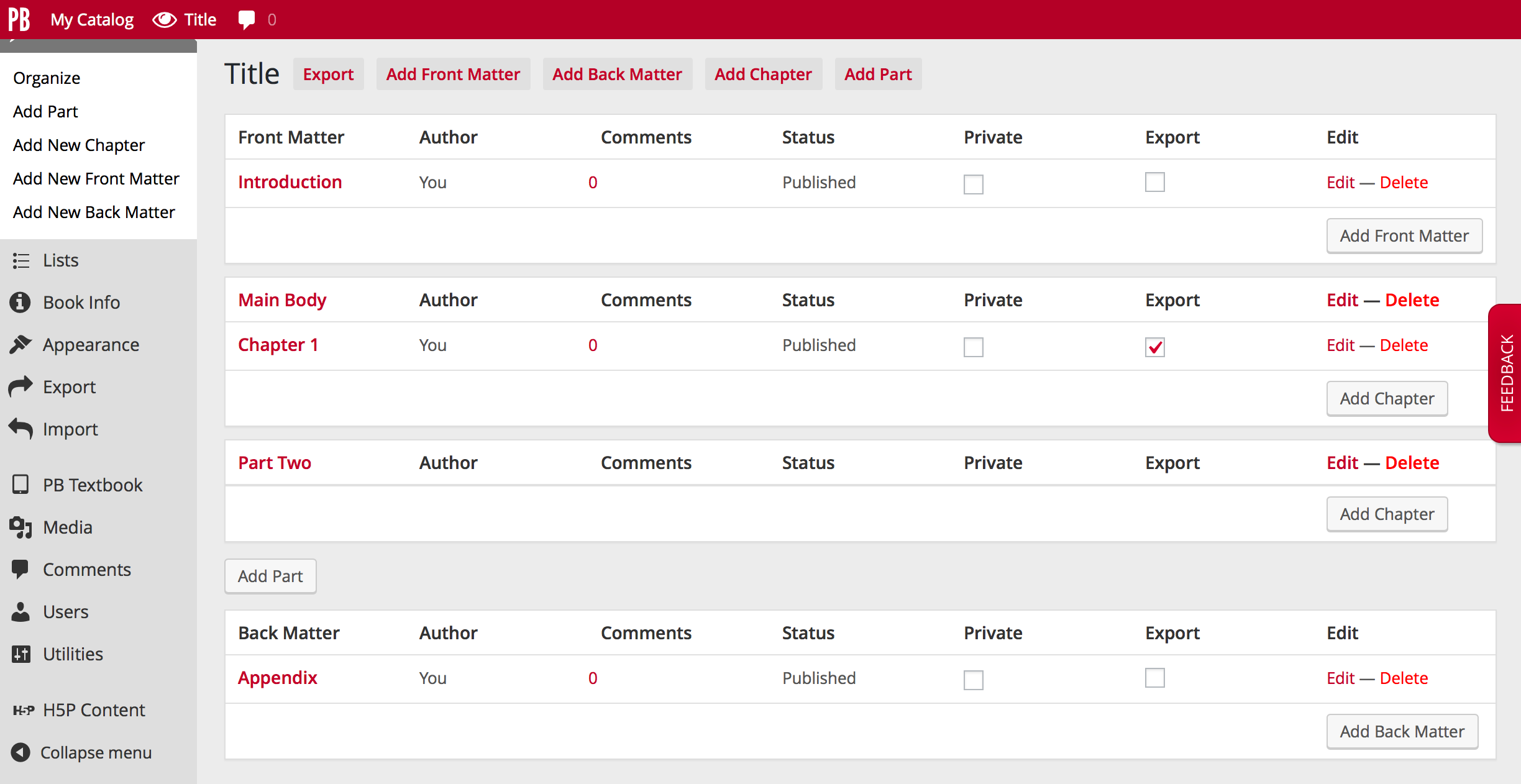This screenshot has width=1521, height=784.
Task: Click the H5P Content icon
Action: (24, 710)
